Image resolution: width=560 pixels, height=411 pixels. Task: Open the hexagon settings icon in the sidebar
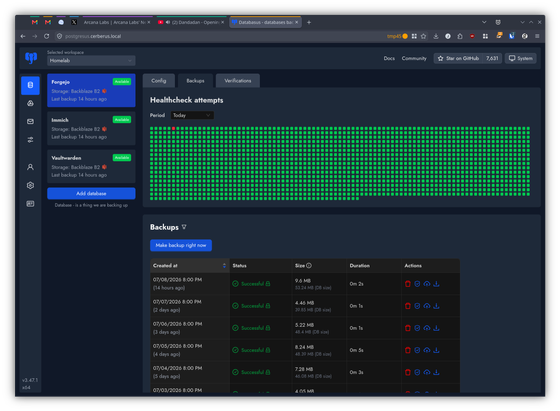30,185
